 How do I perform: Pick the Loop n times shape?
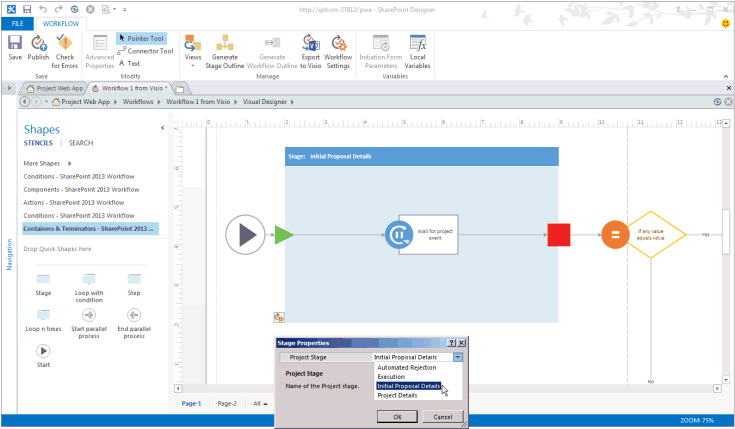coord(43,321)
